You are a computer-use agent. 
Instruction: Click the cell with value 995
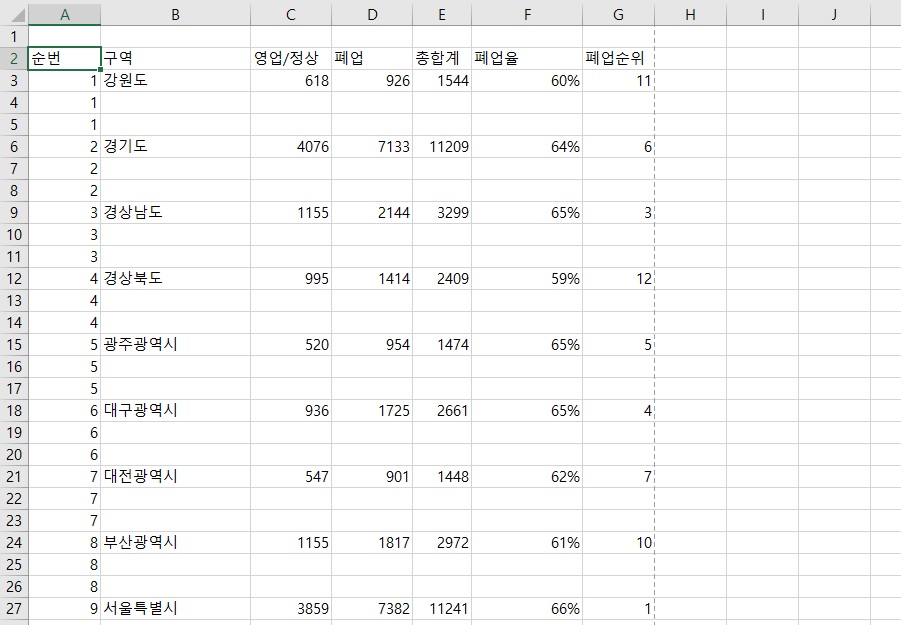coord(291,279)
